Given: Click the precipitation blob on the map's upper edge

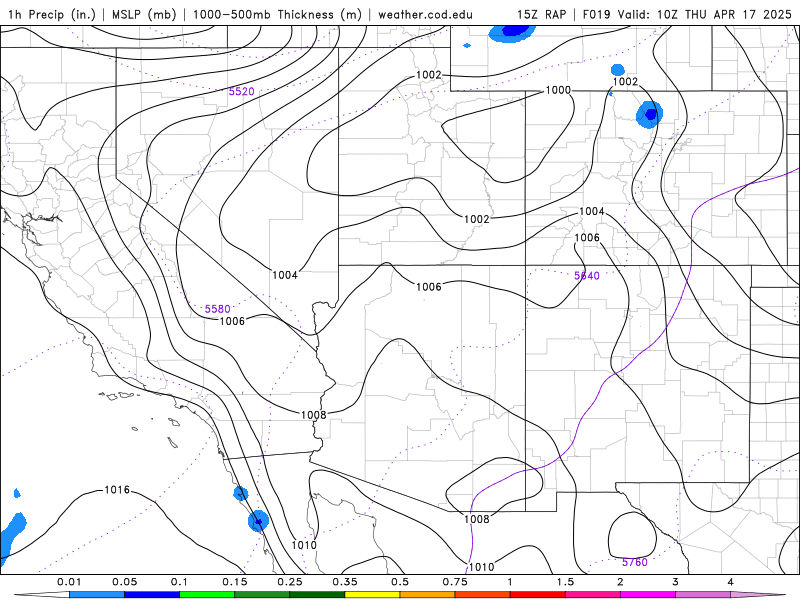Looking at the screenshot, I should 512,33.
